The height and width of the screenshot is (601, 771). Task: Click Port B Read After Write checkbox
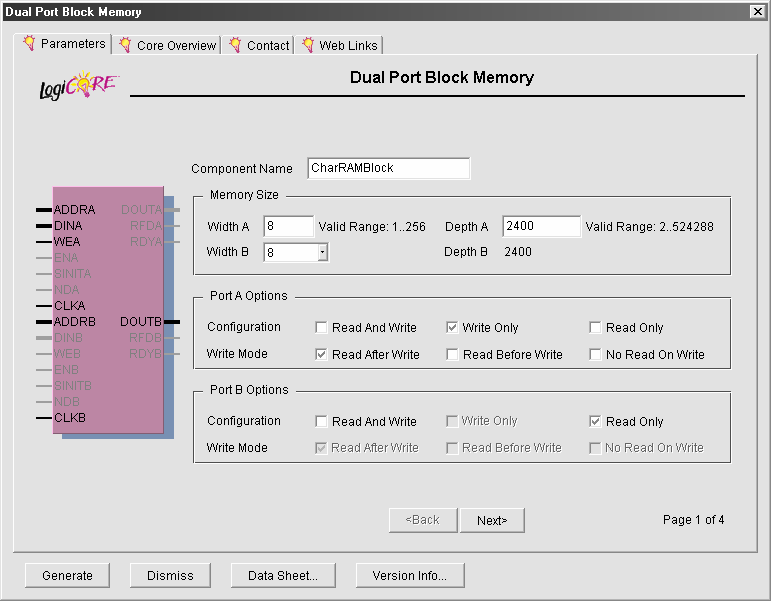tap(321, 448)
